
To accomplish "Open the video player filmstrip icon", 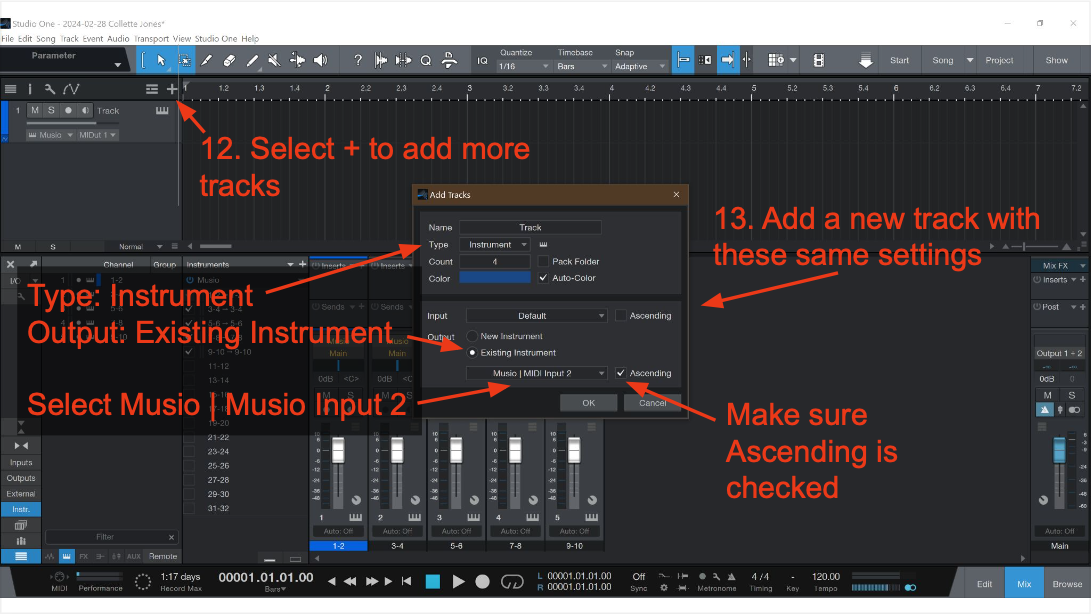I will coord(819,61).
